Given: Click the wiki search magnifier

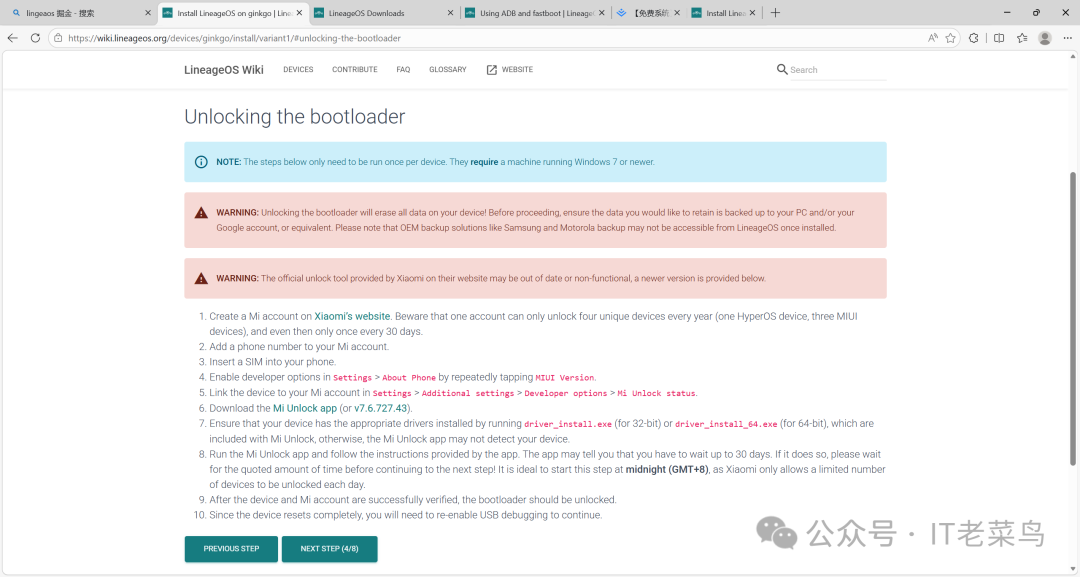Looking at the screenshot, I should [x=782, y=69].
